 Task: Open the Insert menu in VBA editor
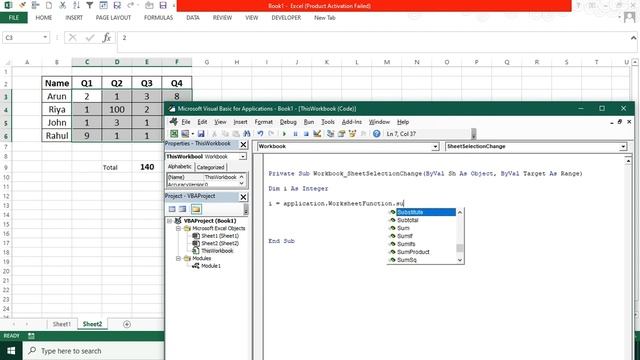pyautogui.click(x=240, y=122)
